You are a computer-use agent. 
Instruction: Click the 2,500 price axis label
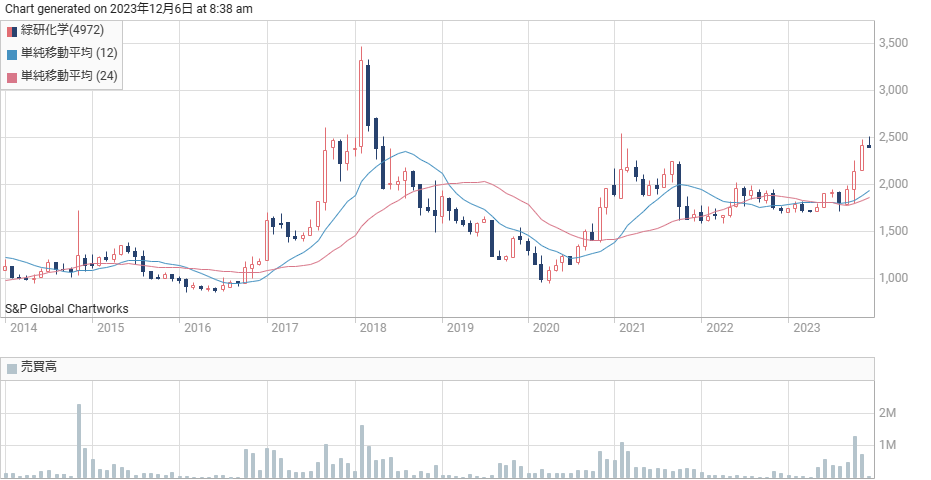tap(894, 137)
